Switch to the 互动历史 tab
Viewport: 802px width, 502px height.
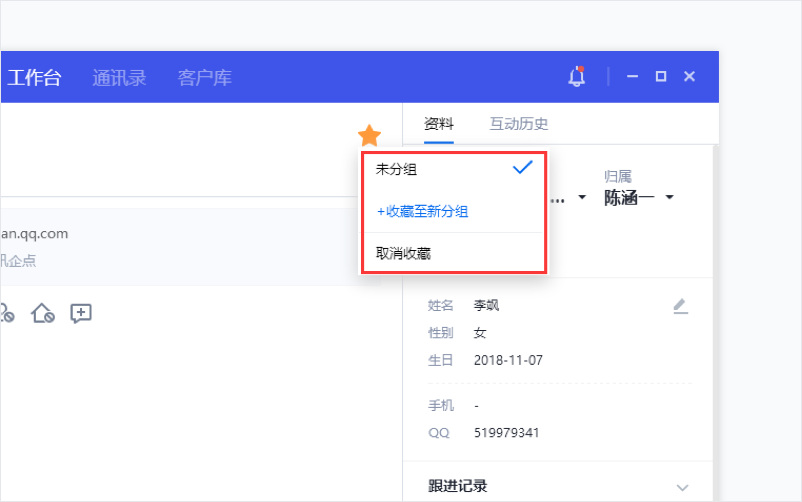pos(519,124)
